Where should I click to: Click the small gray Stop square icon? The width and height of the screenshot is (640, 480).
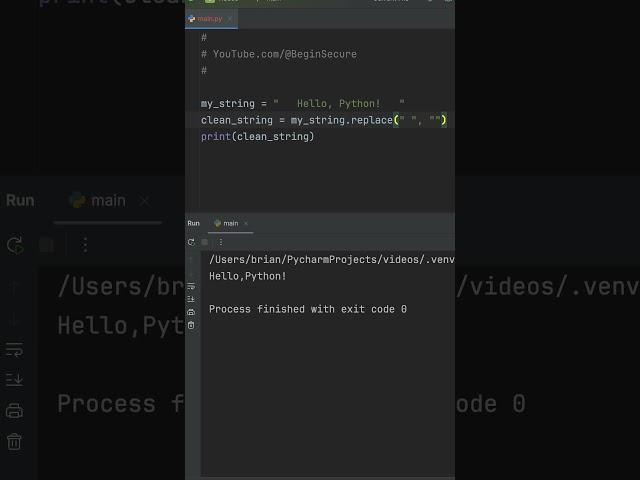point(205,242)
